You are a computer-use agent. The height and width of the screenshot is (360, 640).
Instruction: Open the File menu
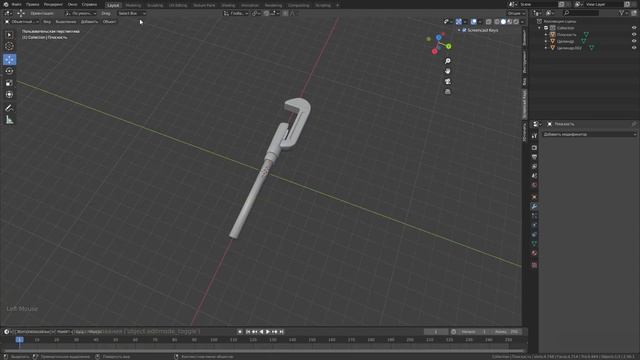coord(16,4)
